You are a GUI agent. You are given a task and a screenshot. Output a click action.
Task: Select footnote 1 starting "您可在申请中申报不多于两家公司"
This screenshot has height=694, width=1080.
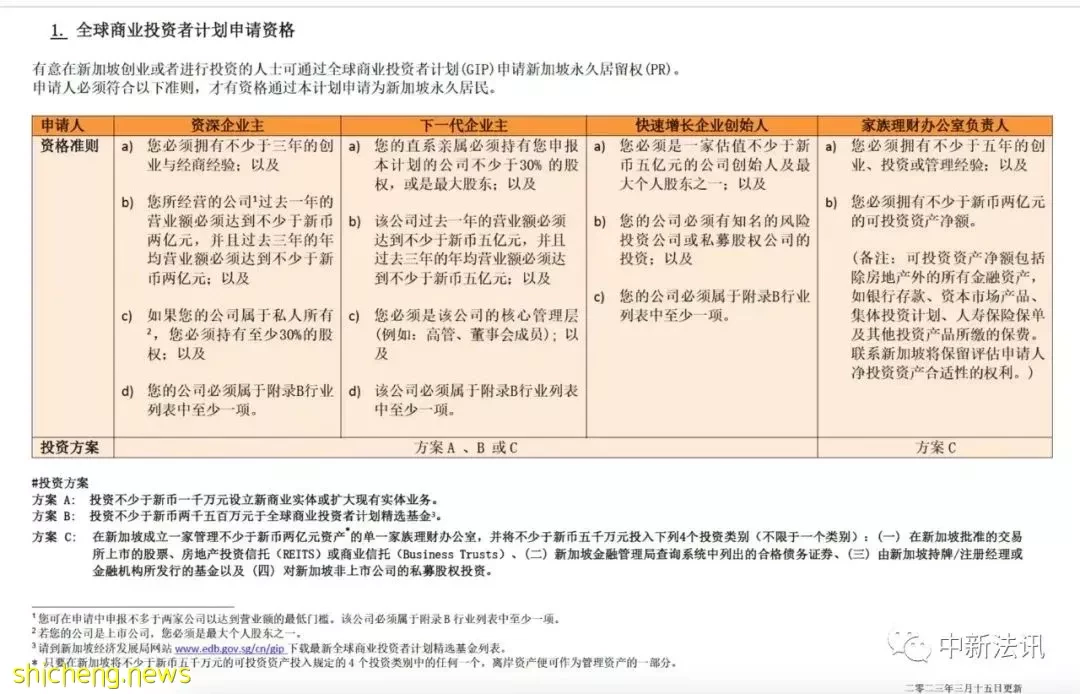(x=297, y=618)
